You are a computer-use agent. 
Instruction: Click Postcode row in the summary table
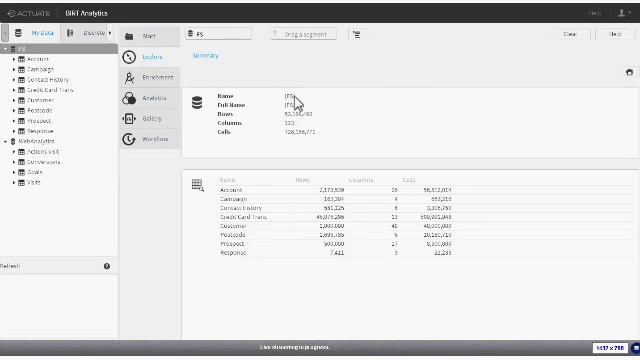point(426,235)
